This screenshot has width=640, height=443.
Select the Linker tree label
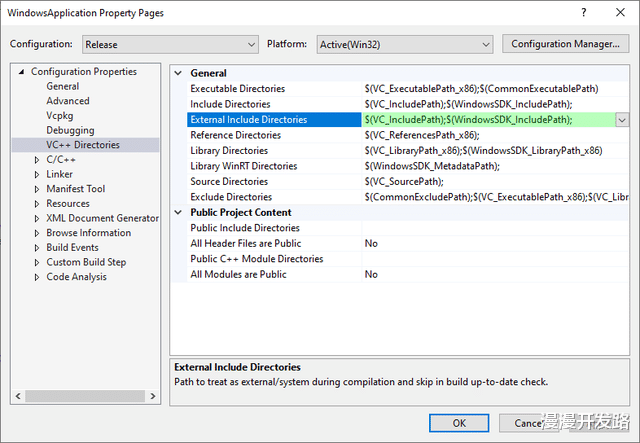pyautogui.click(x=59, y=174)
